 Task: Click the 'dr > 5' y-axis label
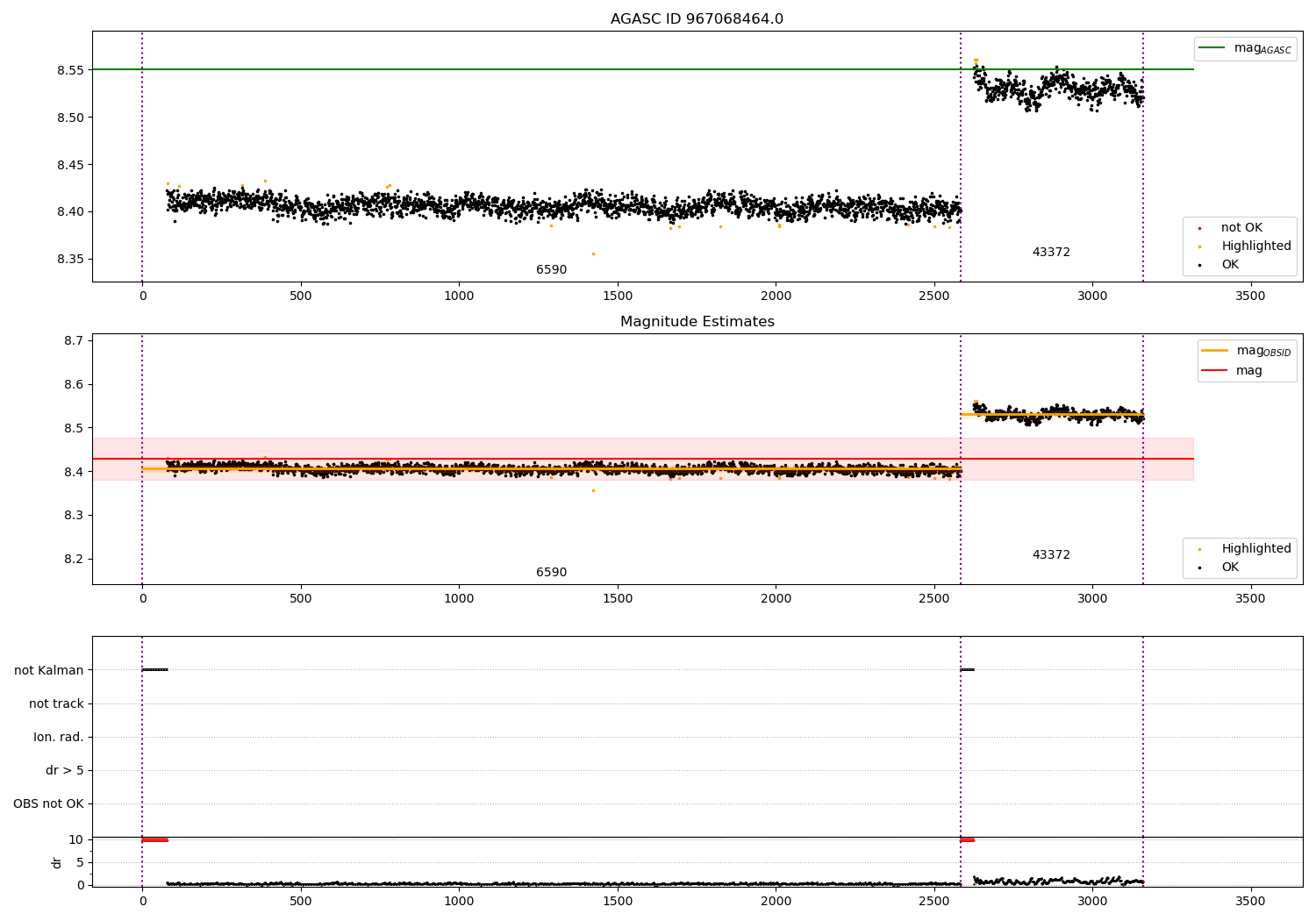click(x=65, y=771)
